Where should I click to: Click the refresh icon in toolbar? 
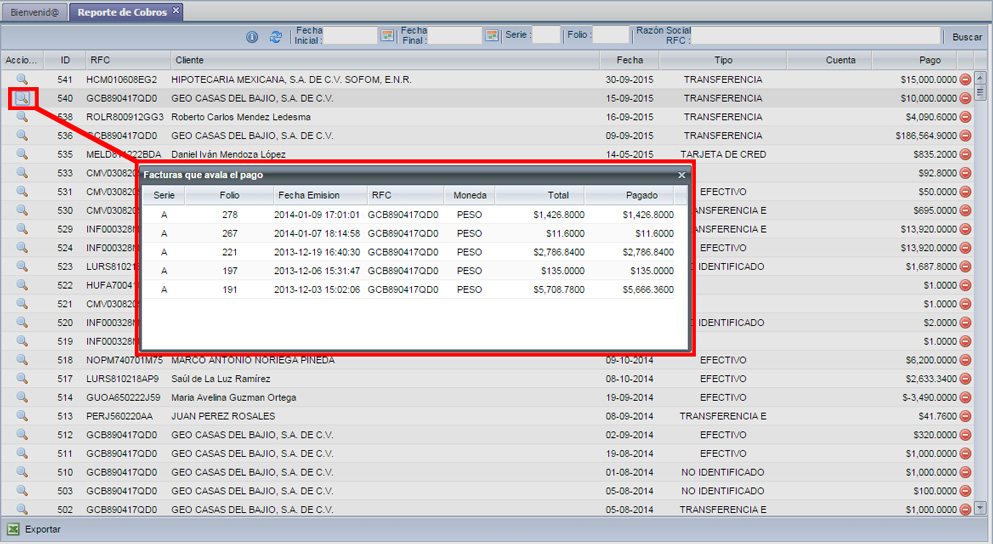click(276, 37)
